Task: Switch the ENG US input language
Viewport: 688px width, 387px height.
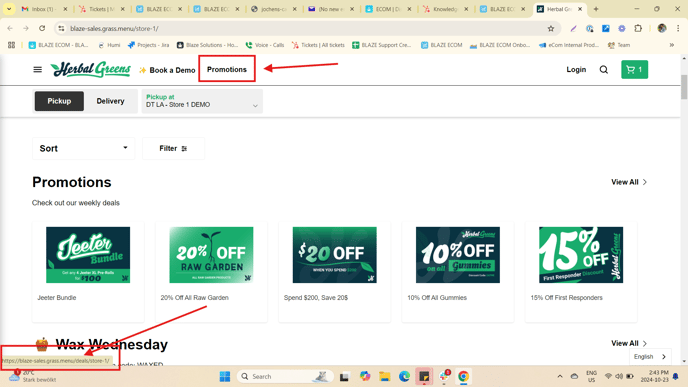Action: [x=591, y=376]
